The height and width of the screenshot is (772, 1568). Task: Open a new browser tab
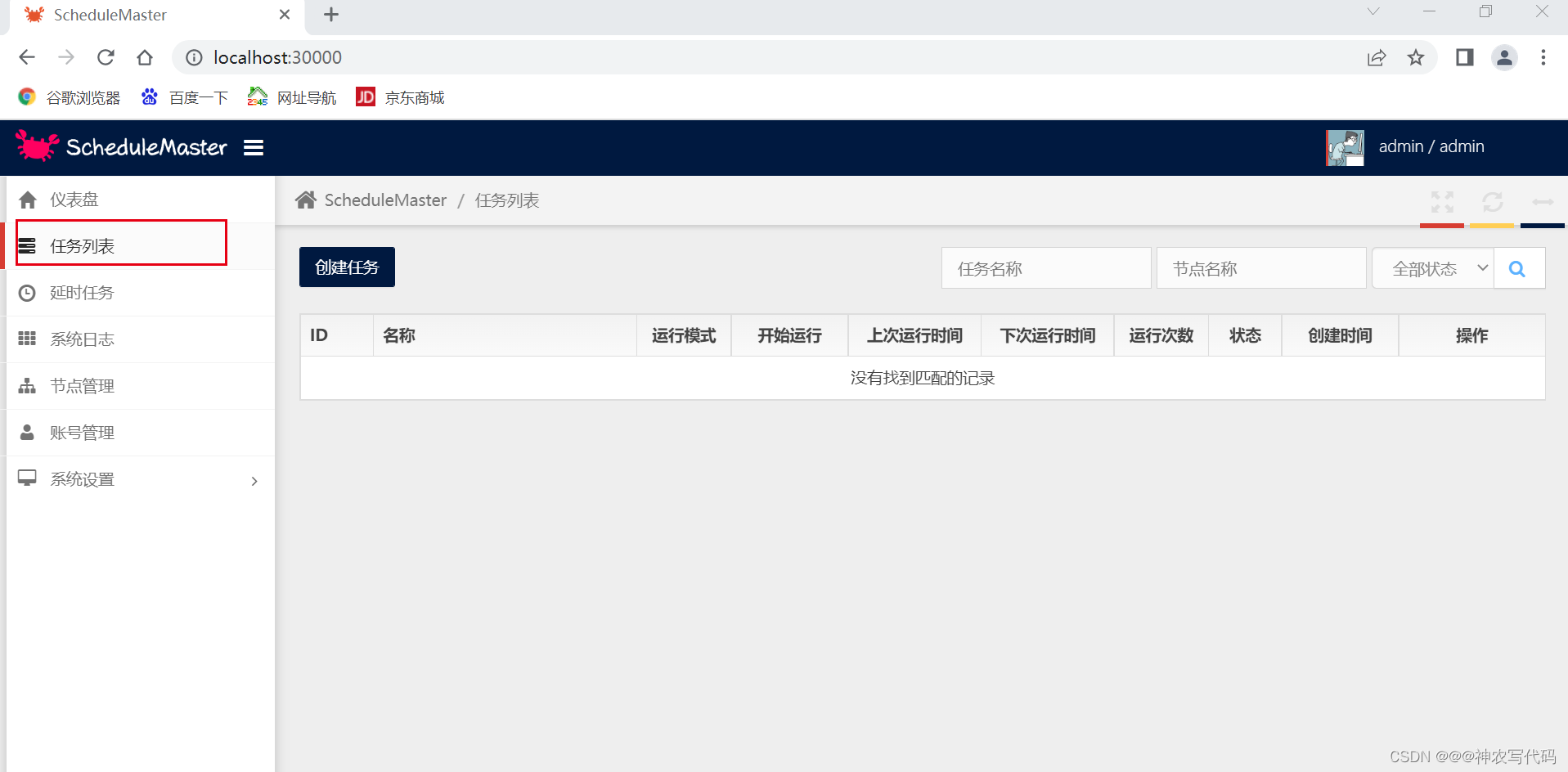tap(331, 14)
